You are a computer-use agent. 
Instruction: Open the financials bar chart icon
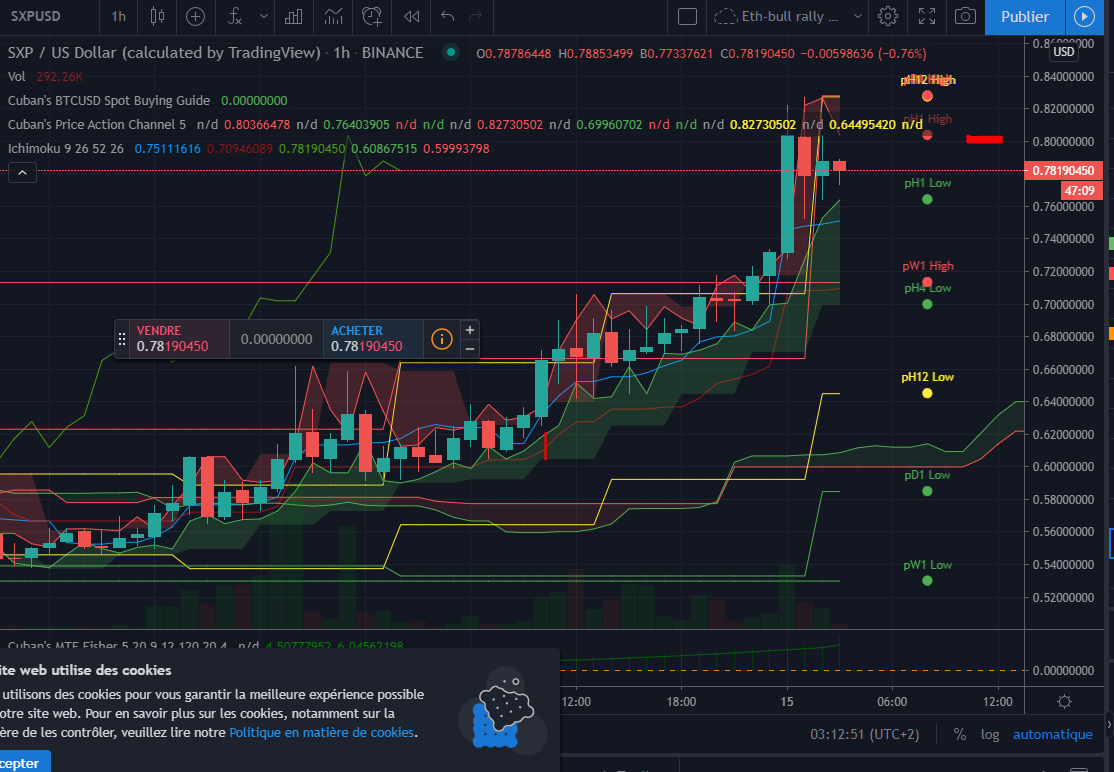tap(294, 16)
